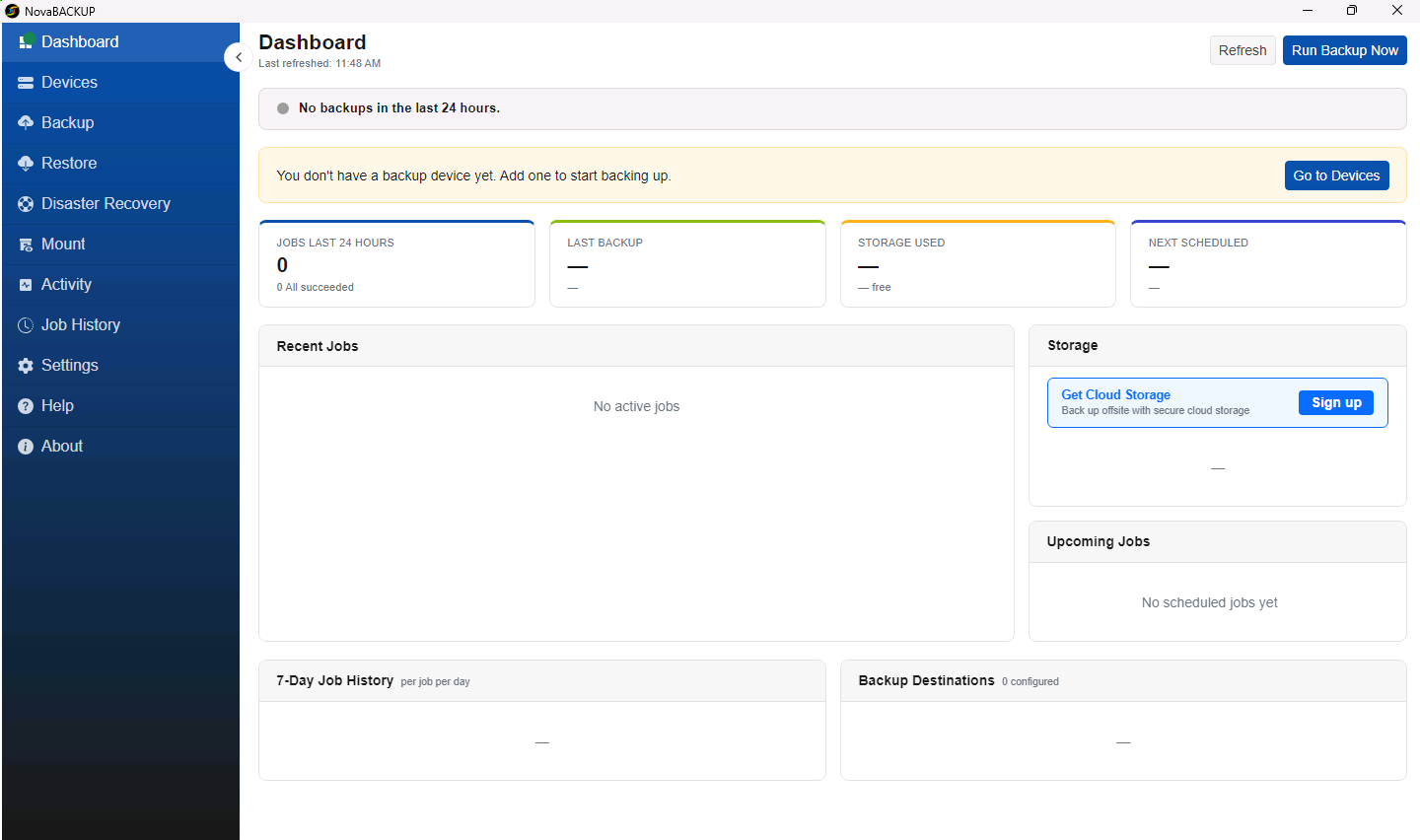This screenshot has height=840, width=1420.
Task: Click the Get Cloud Storage link text
Action: click(1115, 394)
